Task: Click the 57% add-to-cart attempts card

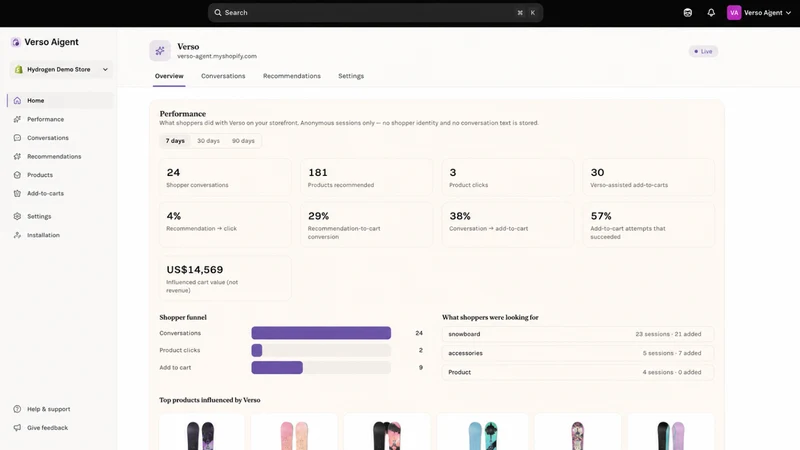Action: point(648,225)
